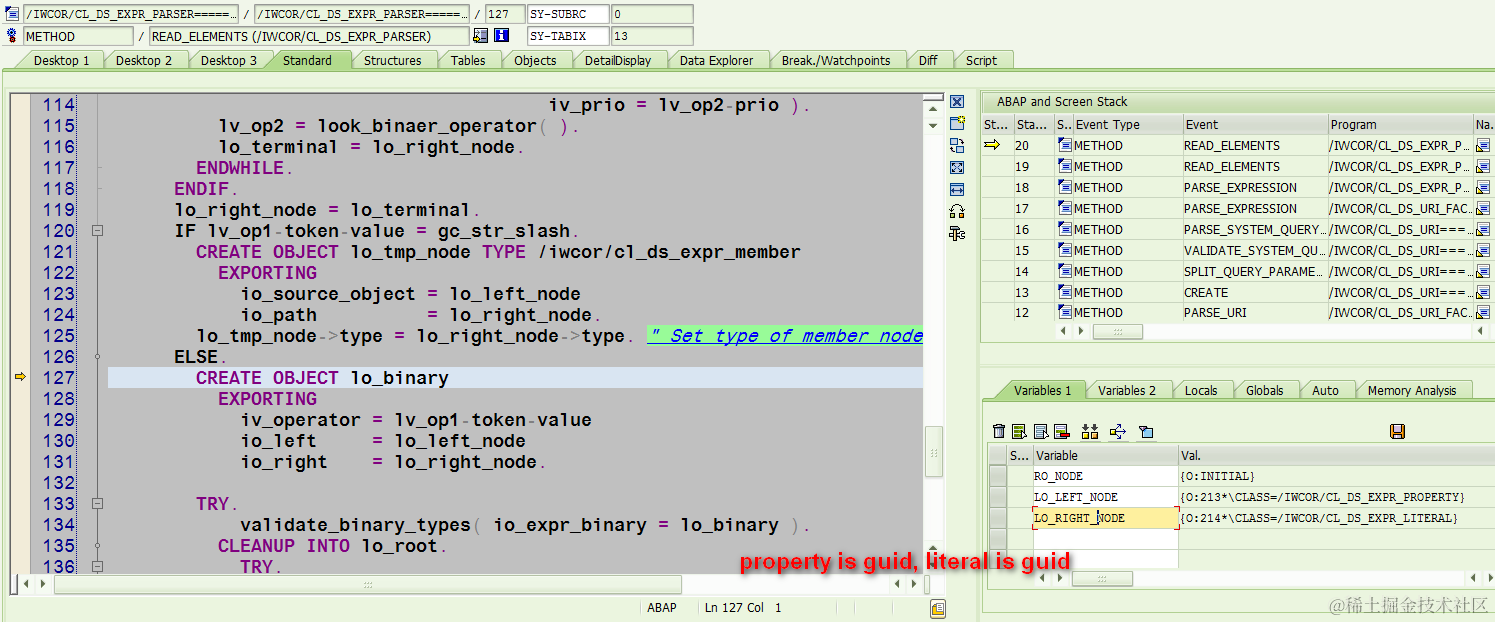The width and height of the screenshot is (1495, 622).
Task: Open the Script tab
Action: pyautogui.click(x=981, y=60)
